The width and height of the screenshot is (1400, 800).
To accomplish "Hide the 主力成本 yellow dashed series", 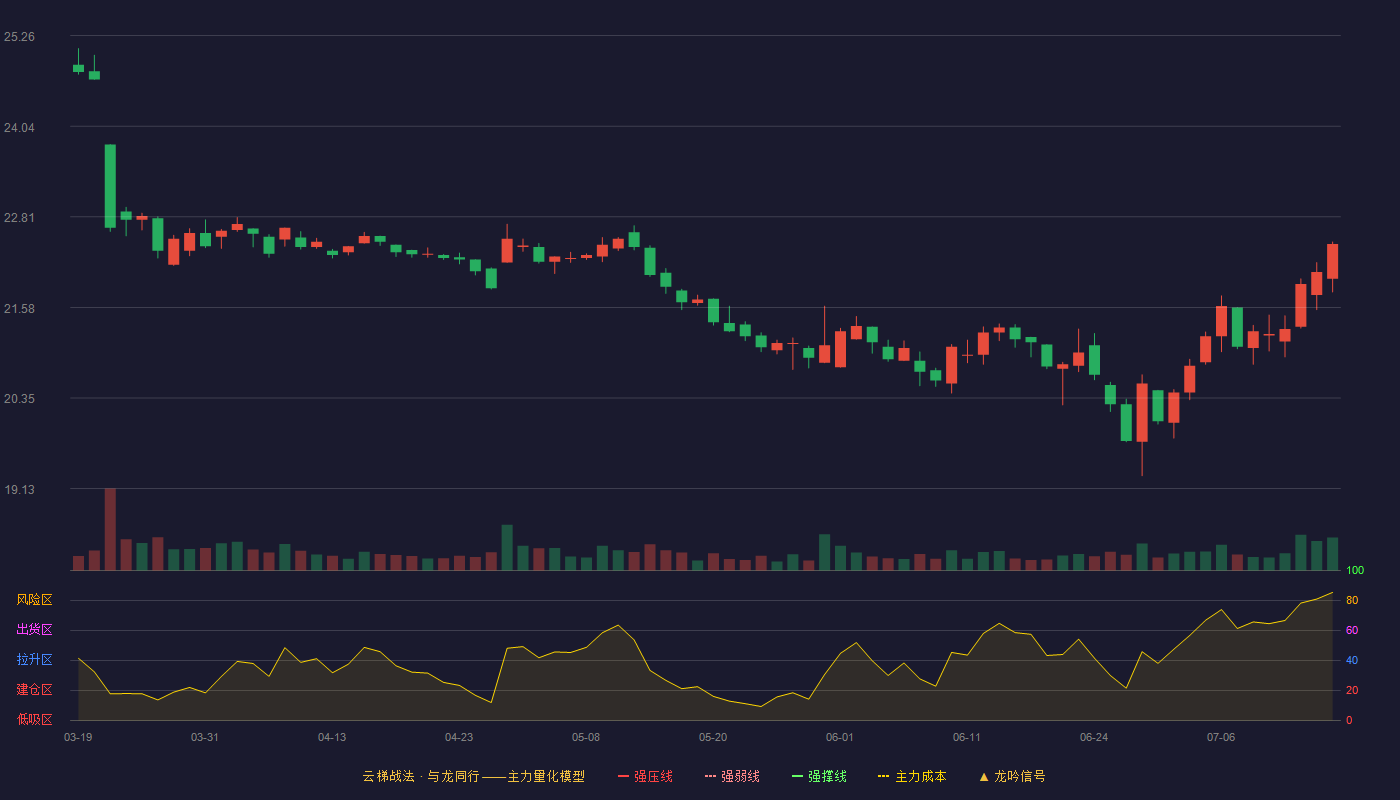I will point(912,776).
